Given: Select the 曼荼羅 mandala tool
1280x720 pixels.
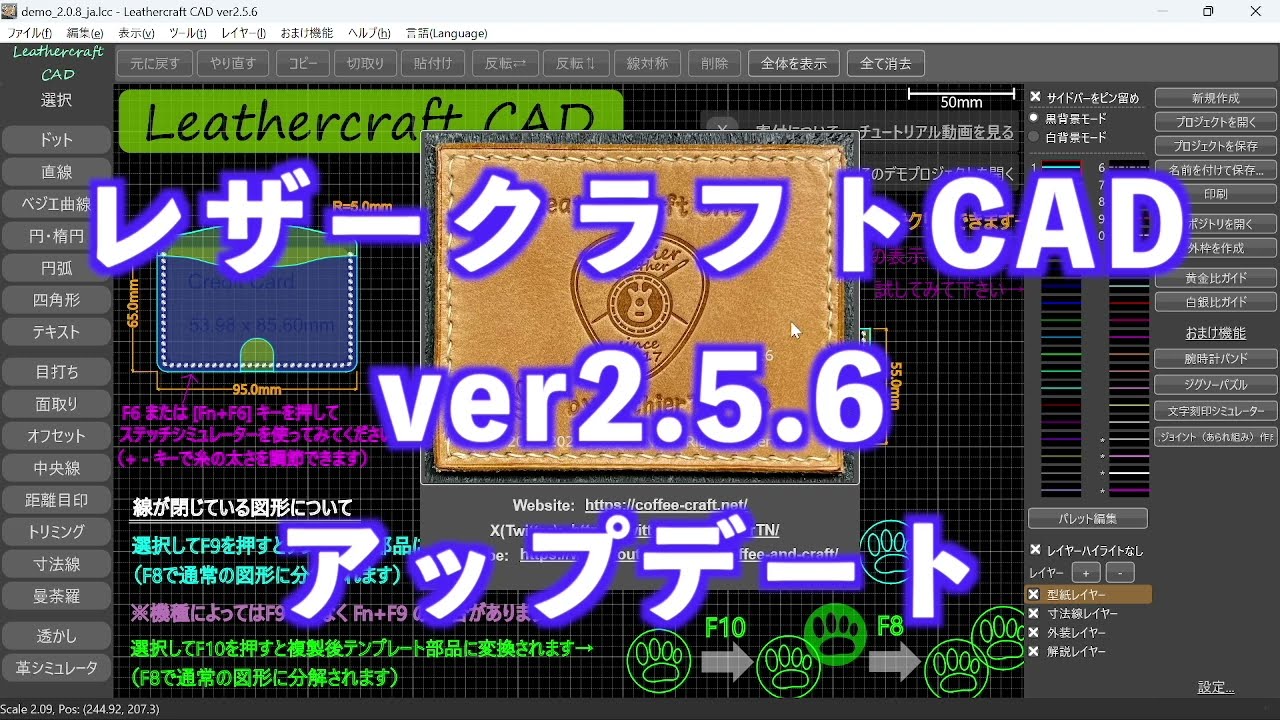Looking at the screenshot, I should (x=57, y=596).
